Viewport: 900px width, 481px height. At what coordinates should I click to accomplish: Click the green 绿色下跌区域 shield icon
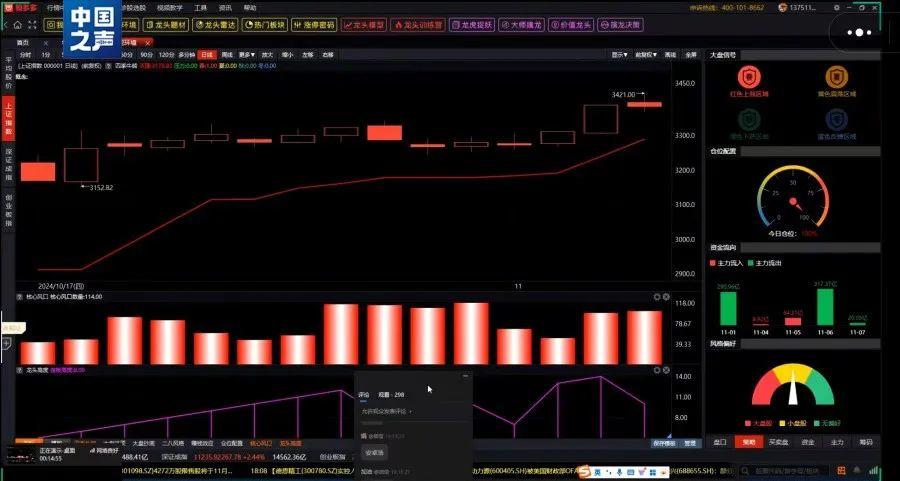749,119
